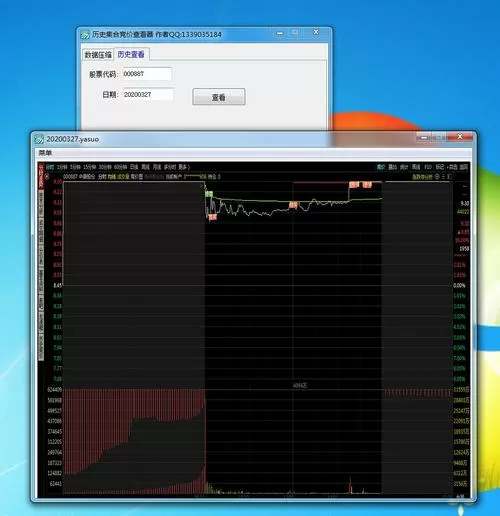The width and height of the screenshot is (500, 516).
Task: Expand the 更多 periods dropdown
Action: point(184,167)
